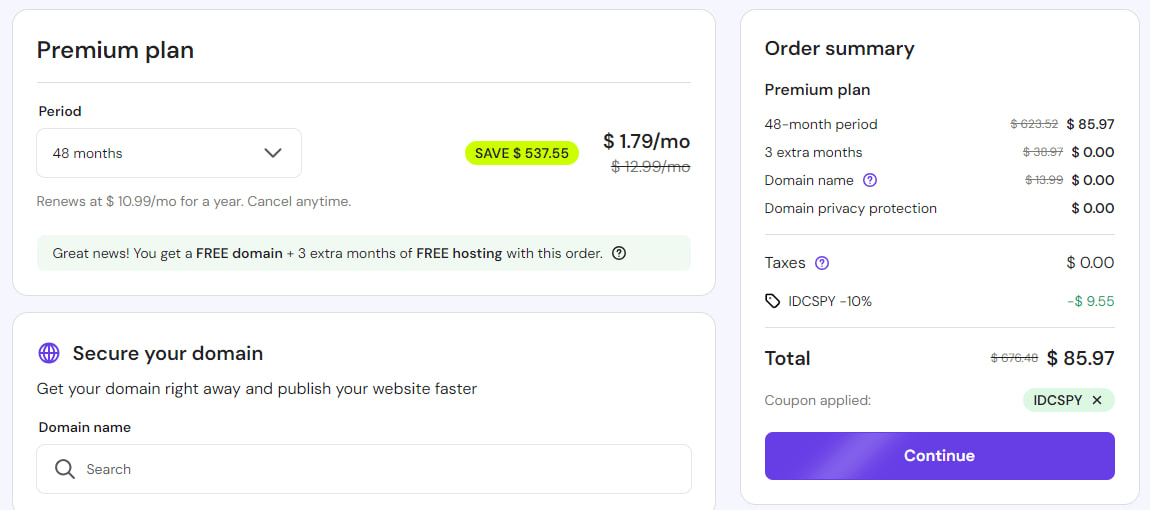Remove the applied IDCSPY coupon with the X
The height and width of the screenshot is (510, 1150).
coord(1097,400)
